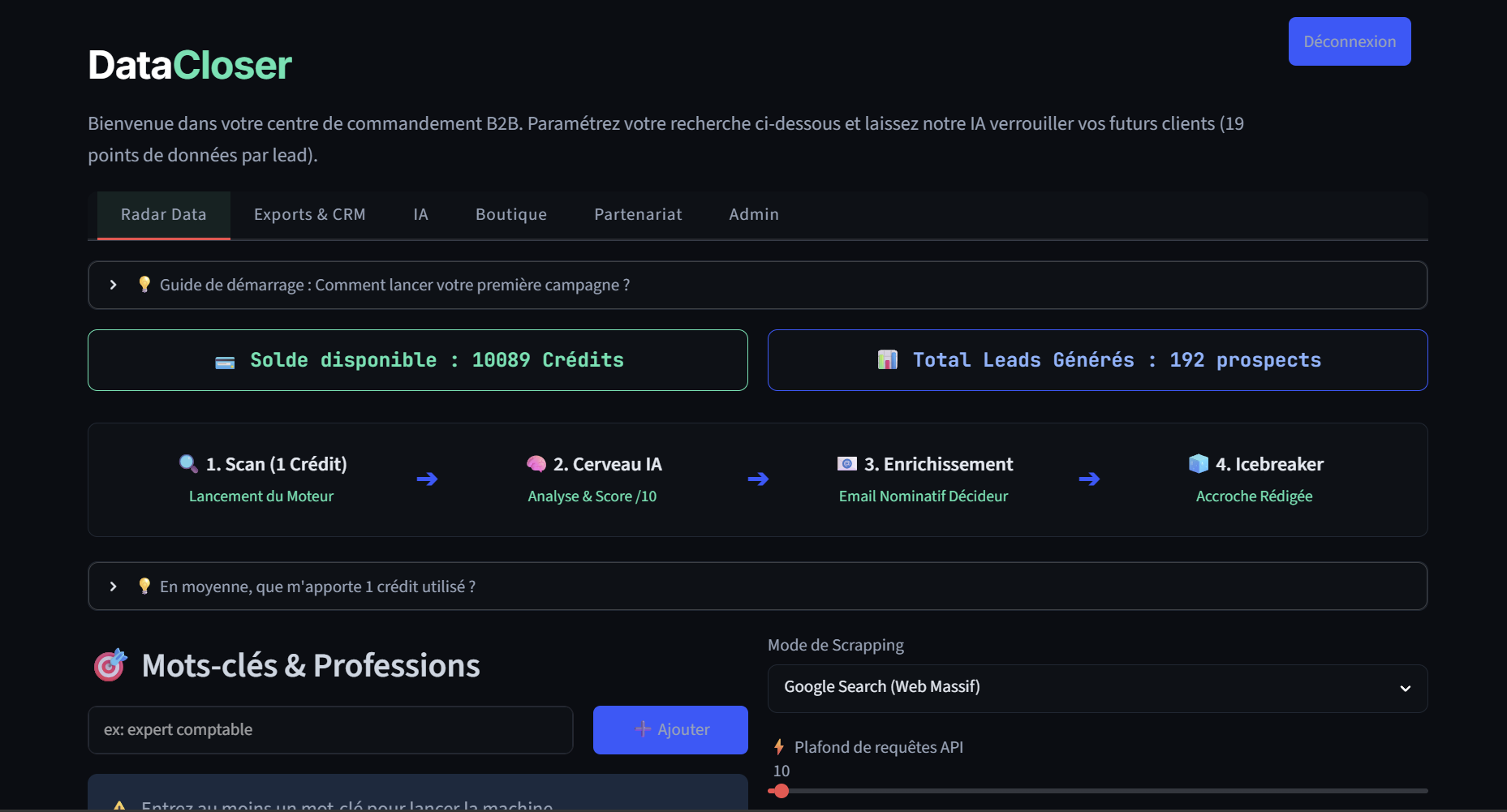Click the Ajouter button
This screenshot has height=812, width=1507.
670,730
